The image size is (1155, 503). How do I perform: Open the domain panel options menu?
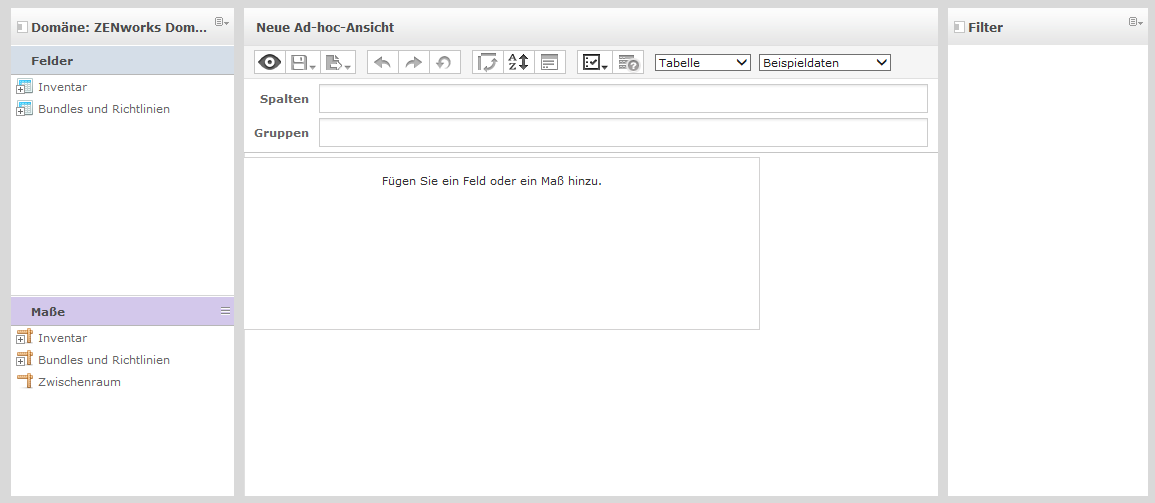222,22
